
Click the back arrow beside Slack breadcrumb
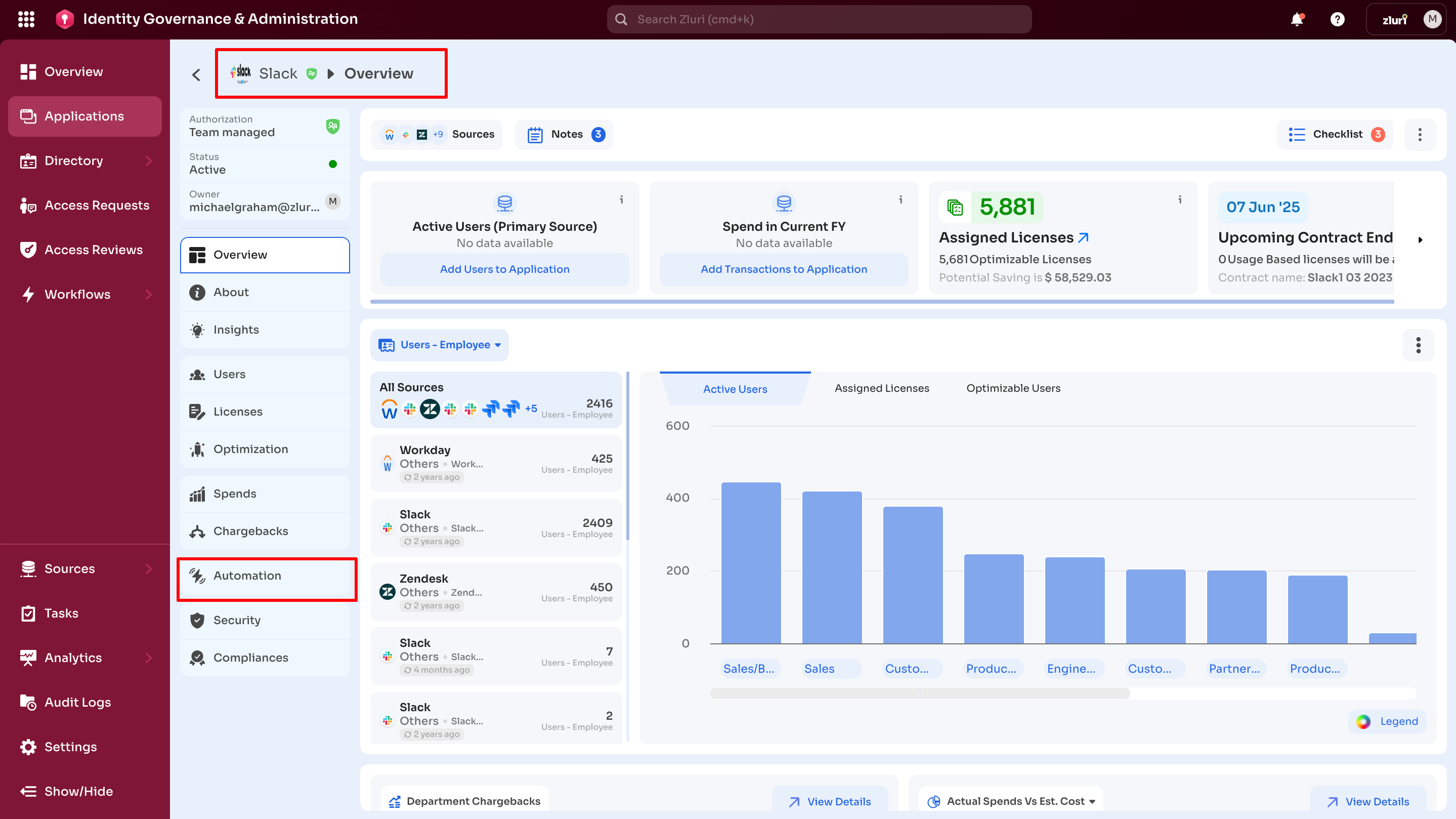196,74
